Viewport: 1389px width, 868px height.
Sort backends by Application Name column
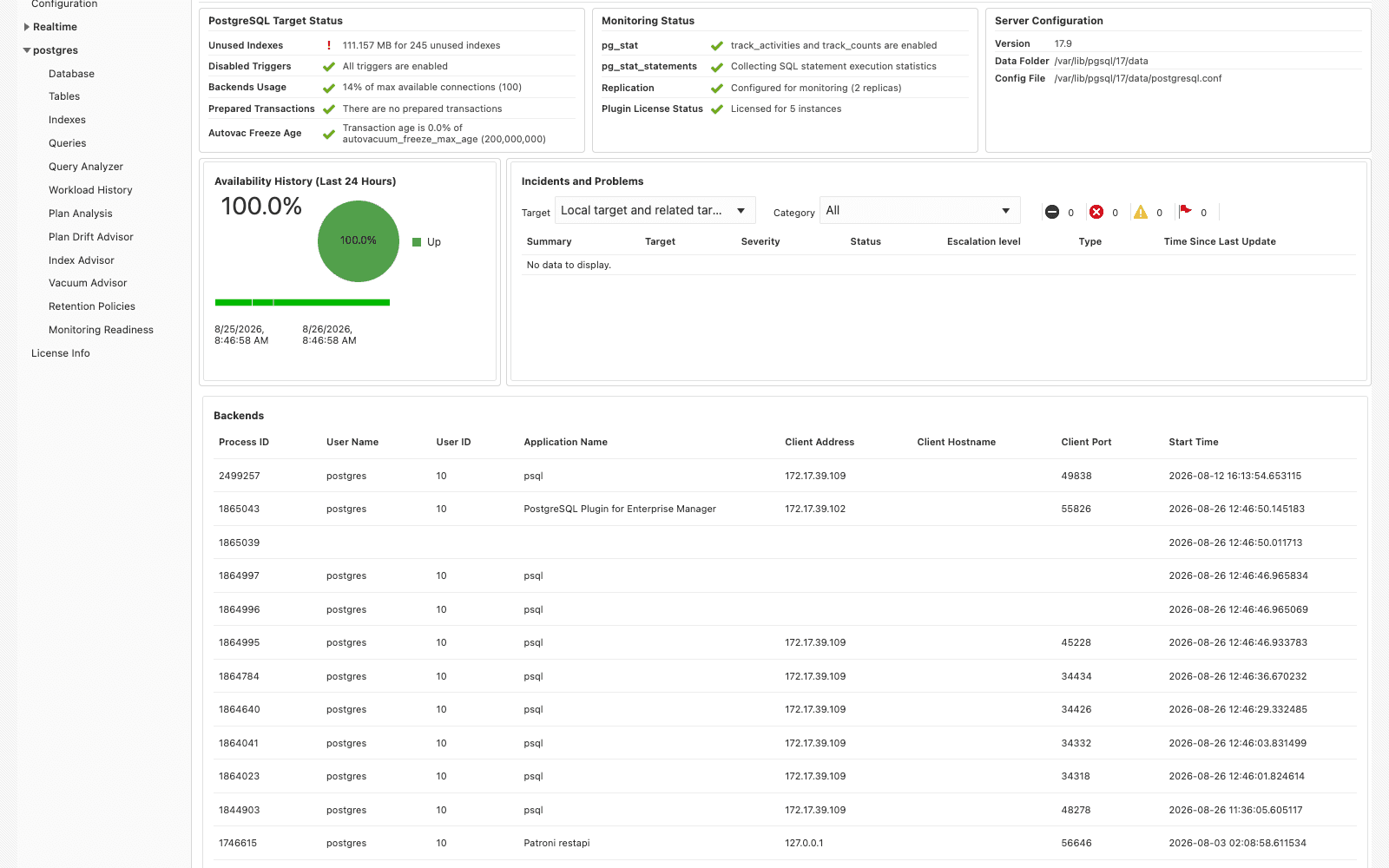click(565, 442)
